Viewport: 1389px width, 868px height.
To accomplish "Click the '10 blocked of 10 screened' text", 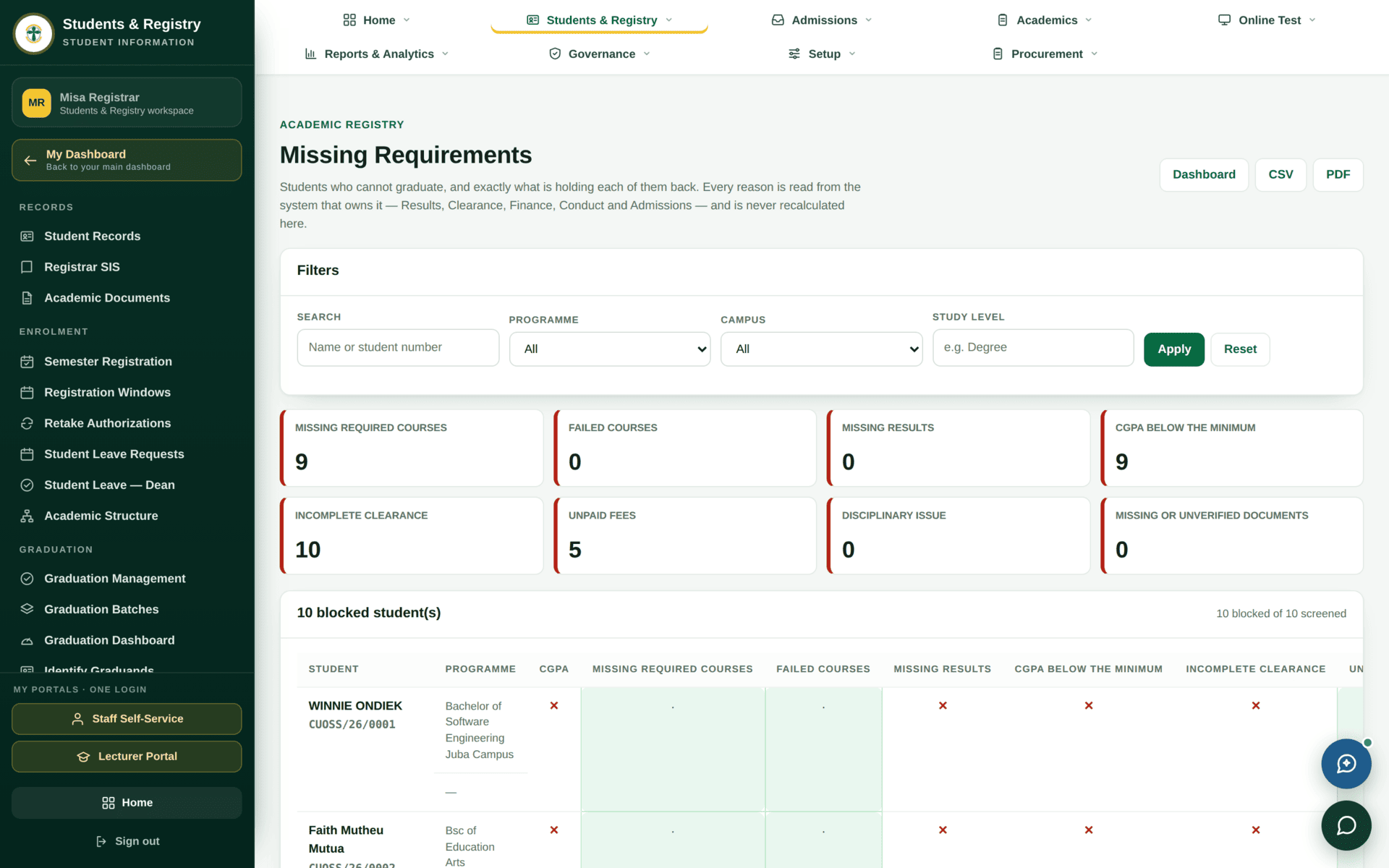I will 1280,613.
